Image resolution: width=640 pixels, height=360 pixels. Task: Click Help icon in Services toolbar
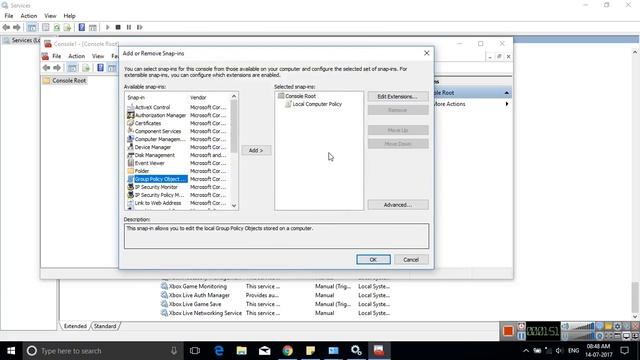tap(82, 27)
